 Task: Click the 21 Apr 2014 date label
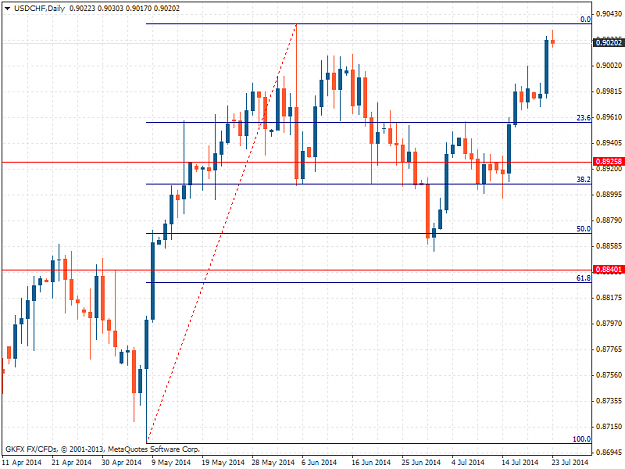(x=71, y=462)
